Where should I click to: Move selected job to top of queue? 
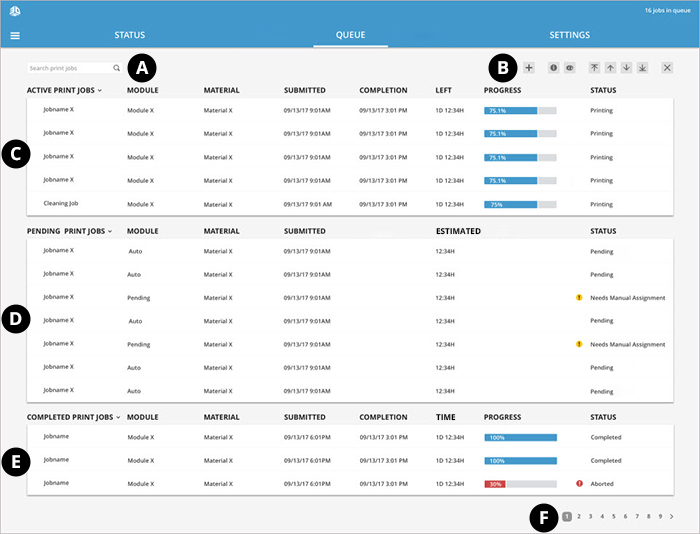[x=594, y=68]
